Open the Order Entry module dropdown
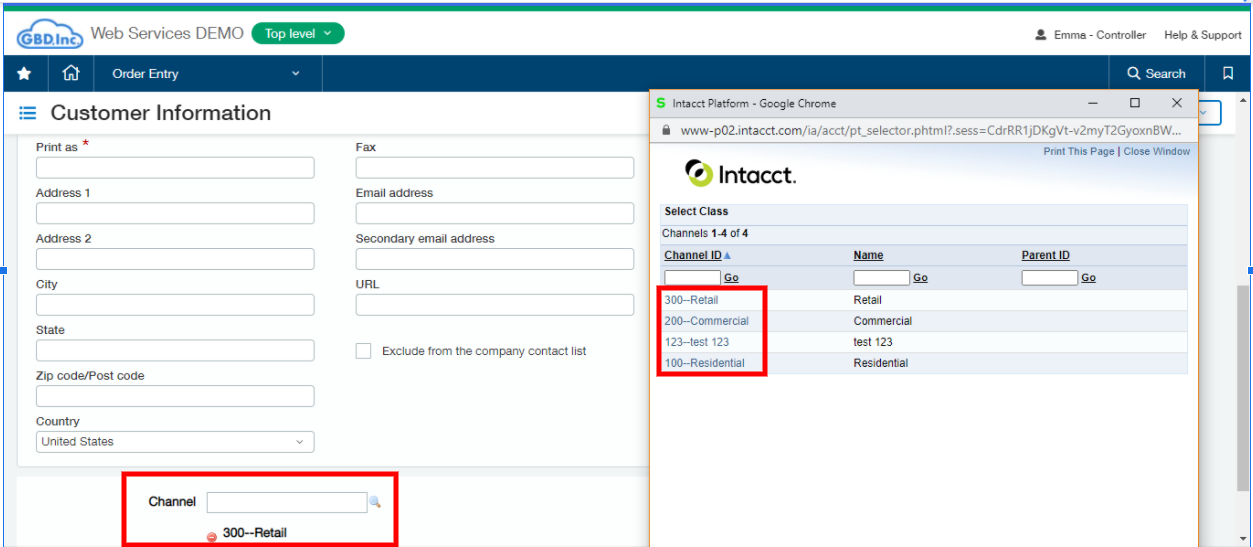Viewport: 1253px width, 547px height. tap(206, 74)
